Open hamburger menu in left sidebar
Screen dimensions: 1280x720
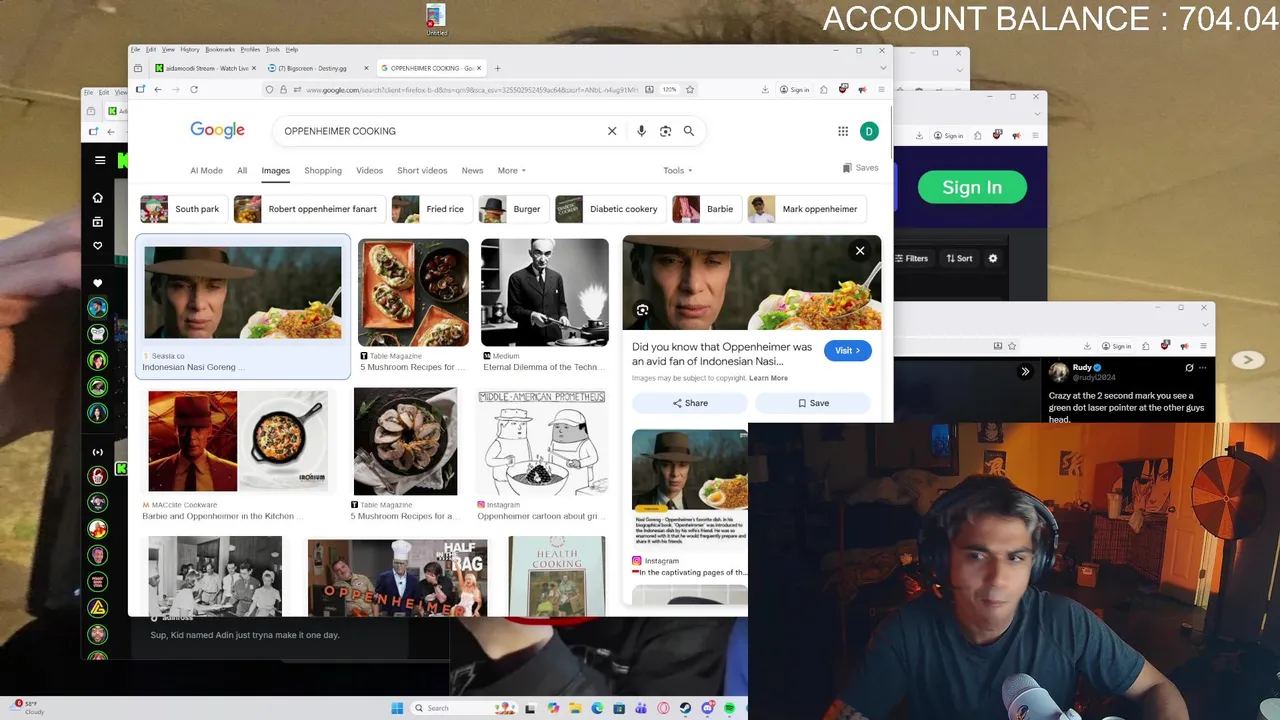coord(100,160)
